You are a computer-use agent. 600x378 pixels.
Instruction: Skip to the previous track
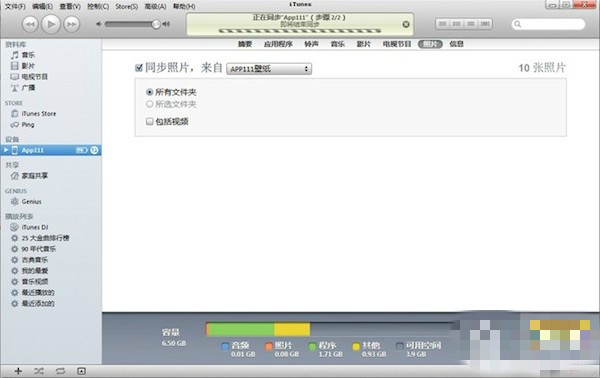(30, 24)
